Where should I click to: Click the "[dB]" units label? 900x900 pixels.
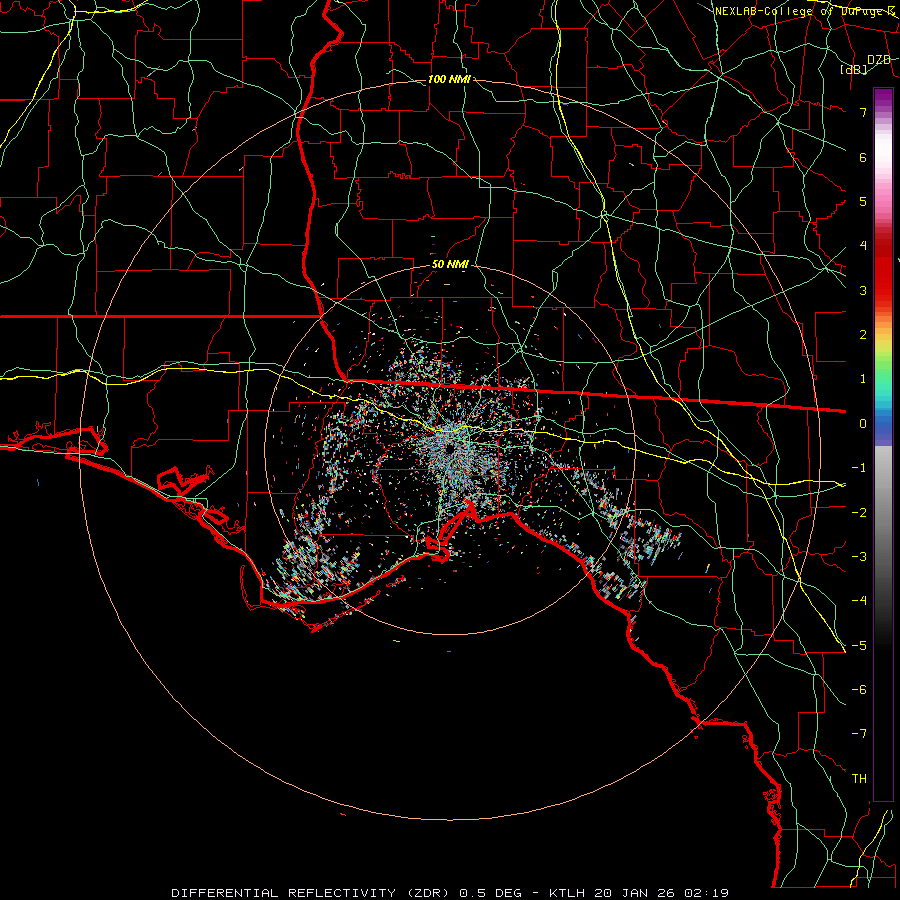tap(854, 69)
